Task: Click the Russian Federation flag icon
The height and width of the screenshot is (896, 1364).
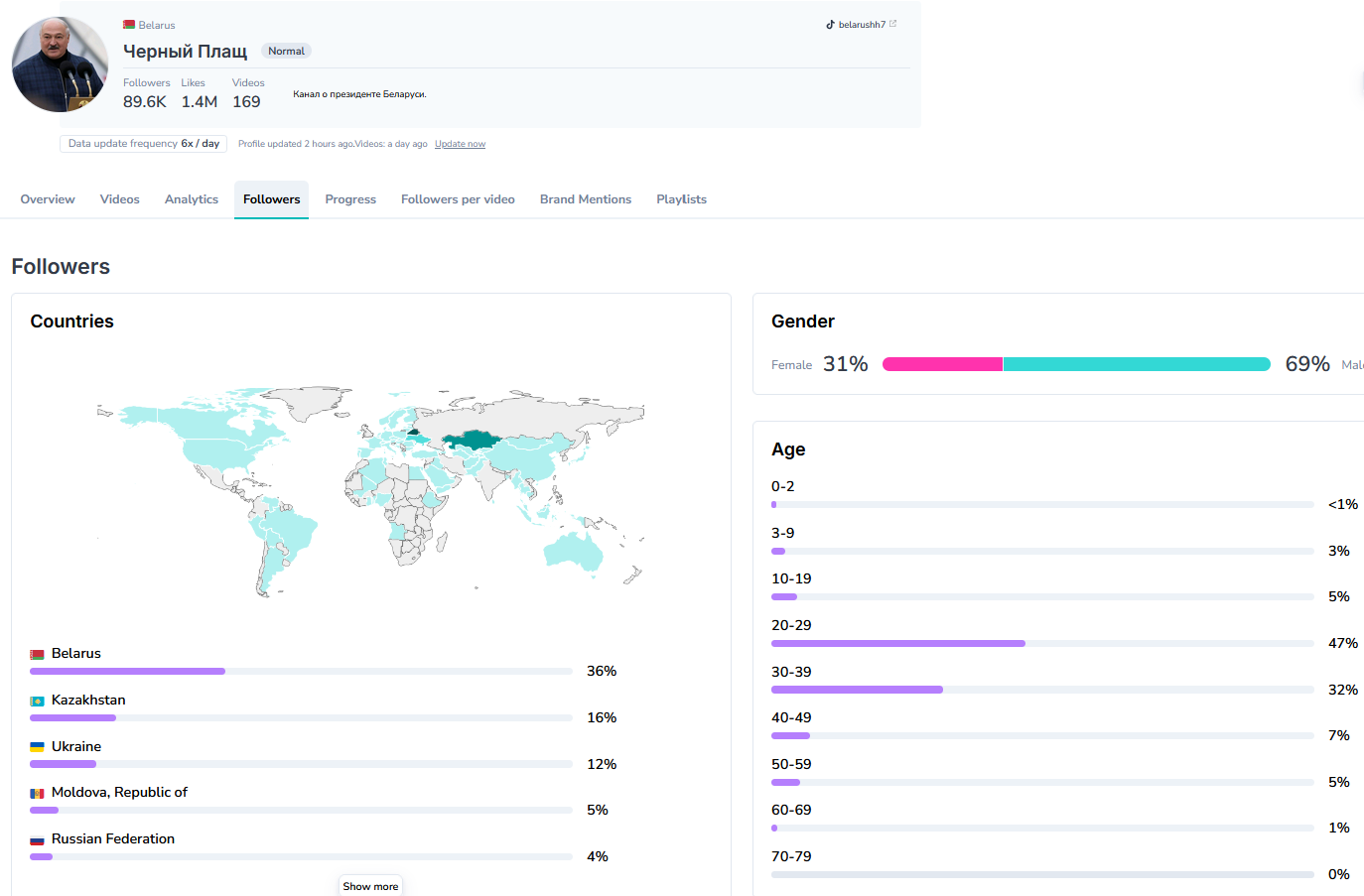Action: click(37, 840)
